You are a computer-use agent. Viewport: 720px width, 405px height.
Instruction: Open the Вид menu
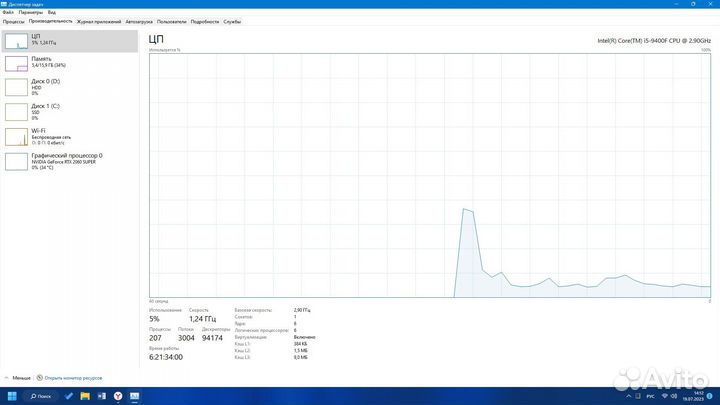[x=52, y=12]
